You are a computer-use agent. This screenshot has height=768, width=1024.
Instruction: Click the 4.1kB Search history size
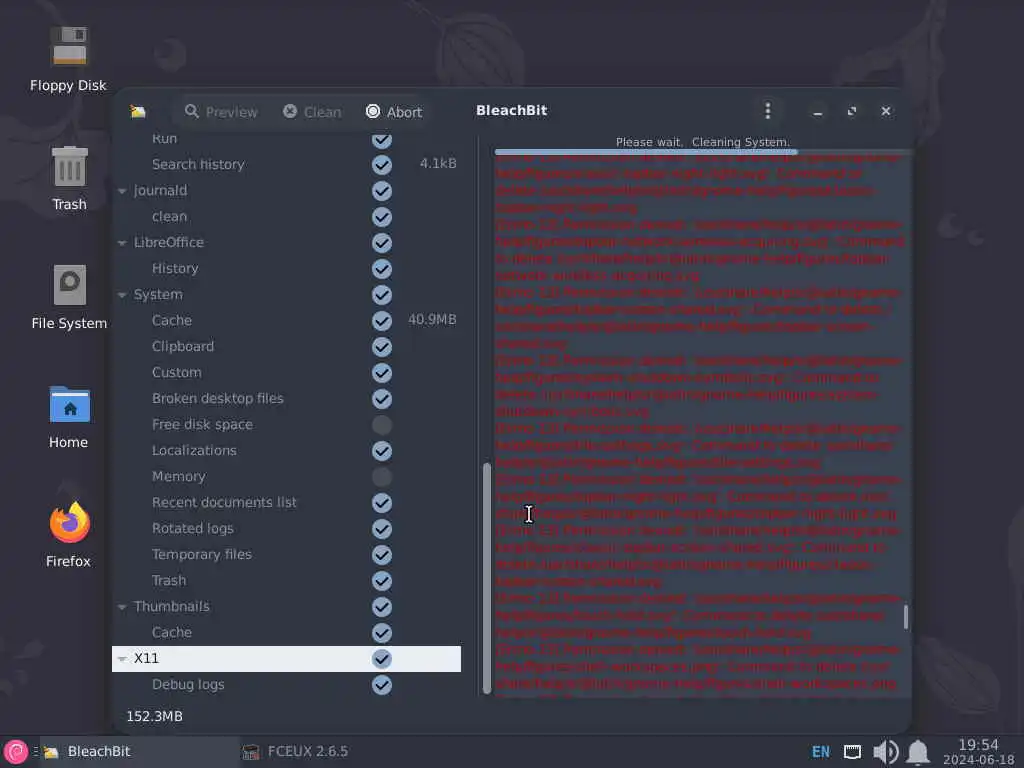coord(438,164)
